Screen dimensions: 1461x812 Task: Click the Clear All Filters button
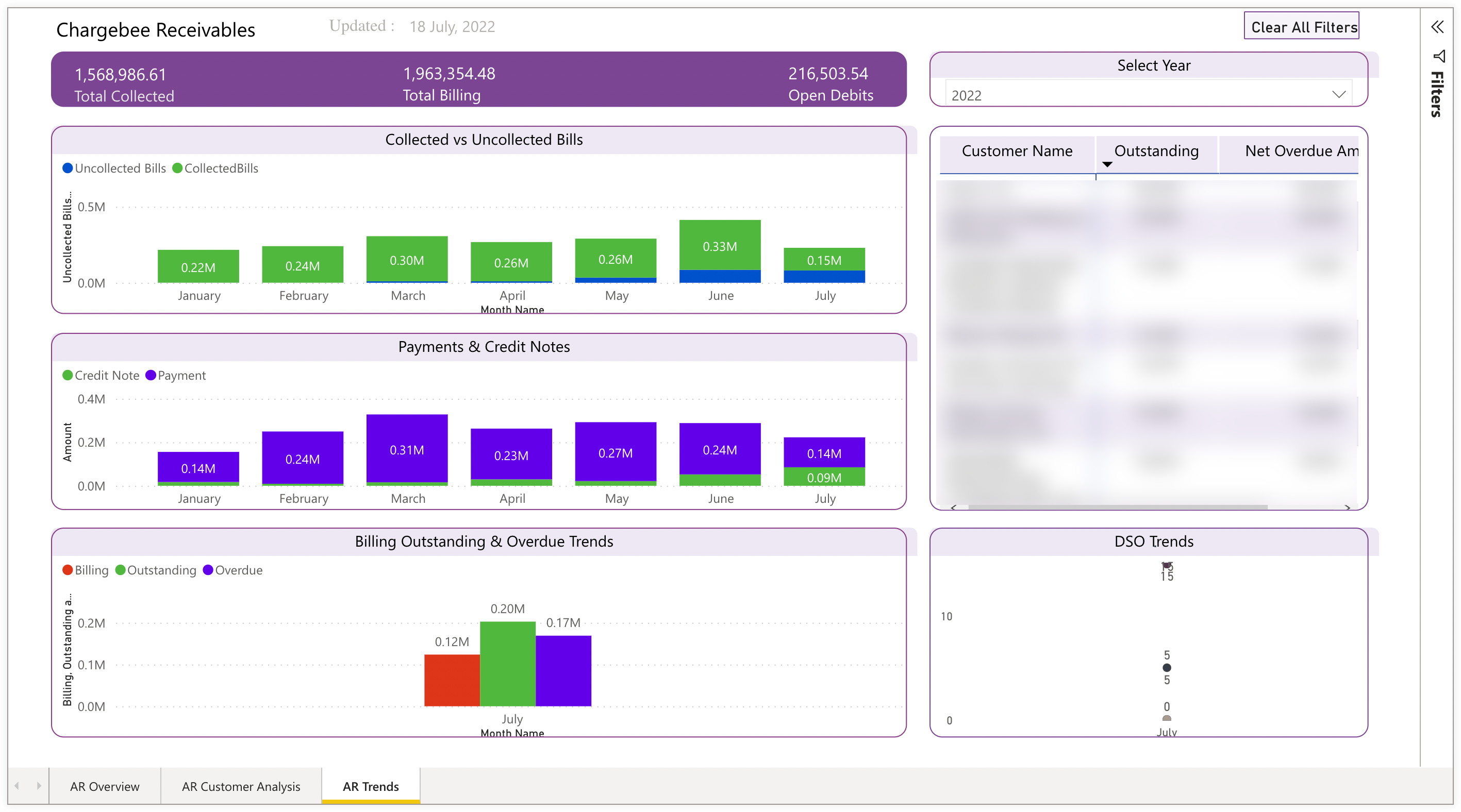(1301, 26)
